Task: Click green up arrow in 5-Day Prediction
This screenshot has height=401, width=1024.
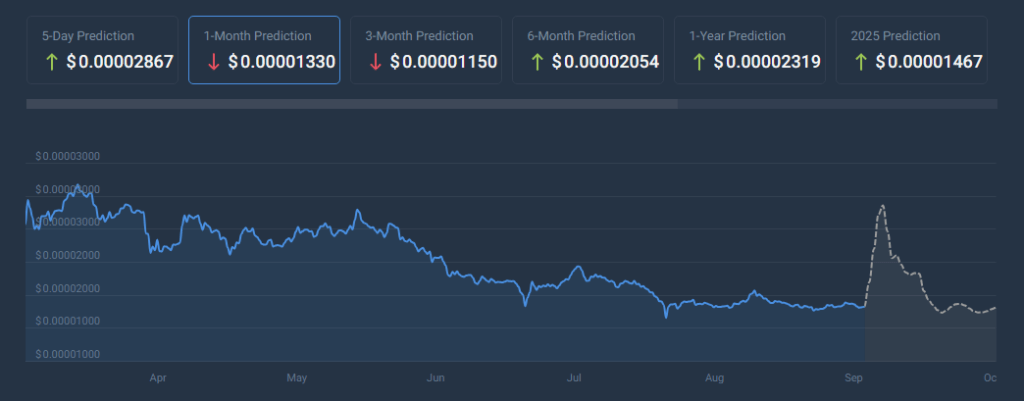Action: [x=51, y=62]
